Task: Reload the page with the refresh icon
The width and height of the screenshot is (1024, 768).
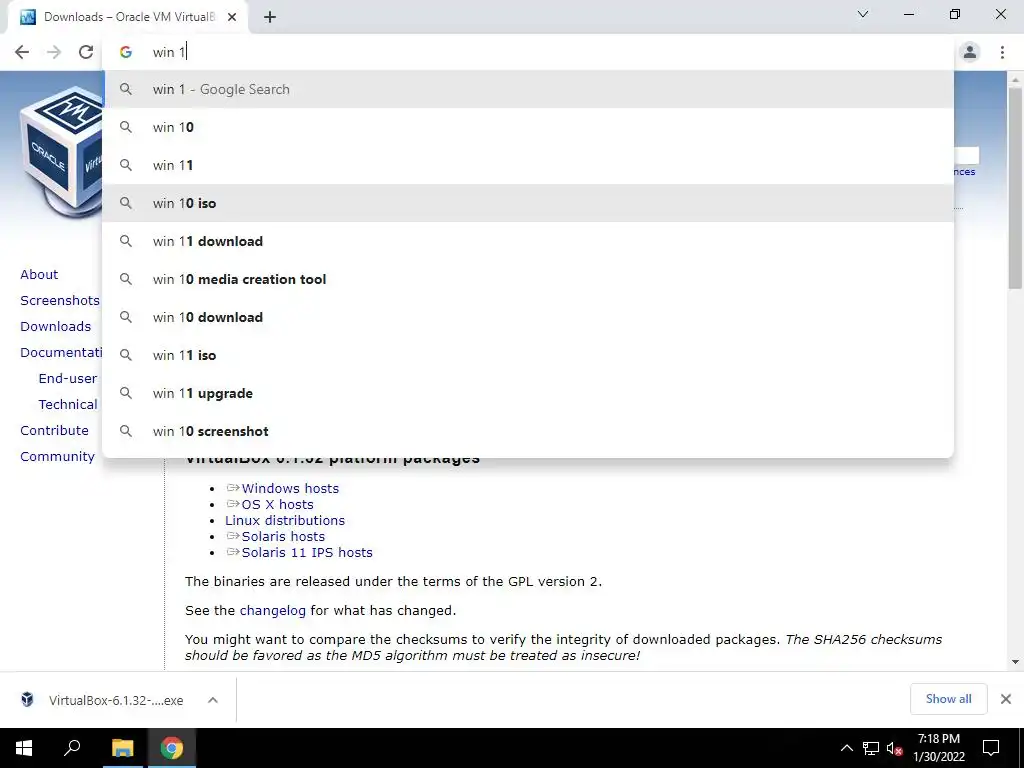Action: pos(86,52)
